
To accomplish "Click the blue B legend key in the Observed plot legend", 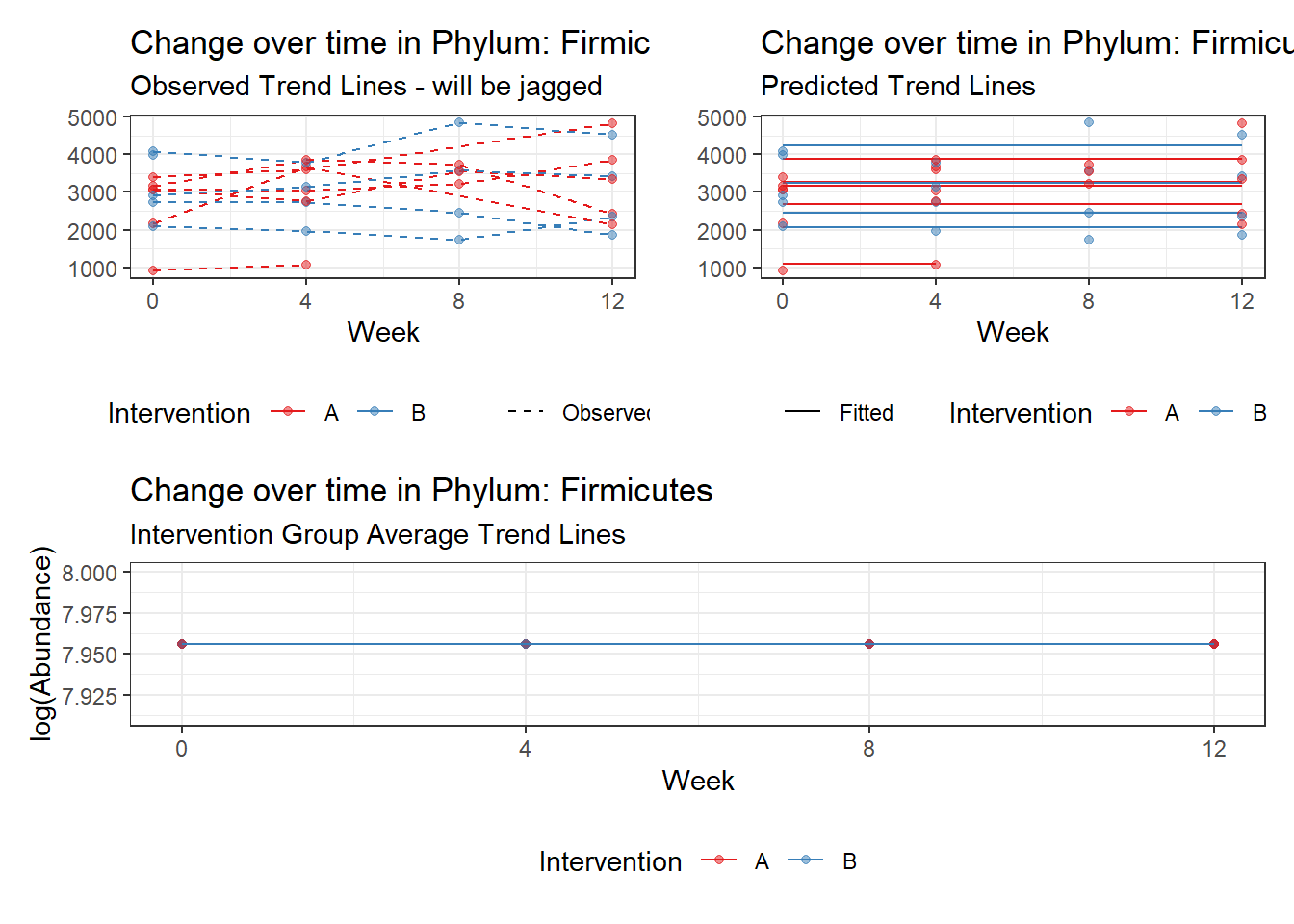I will tap(375, 412).
